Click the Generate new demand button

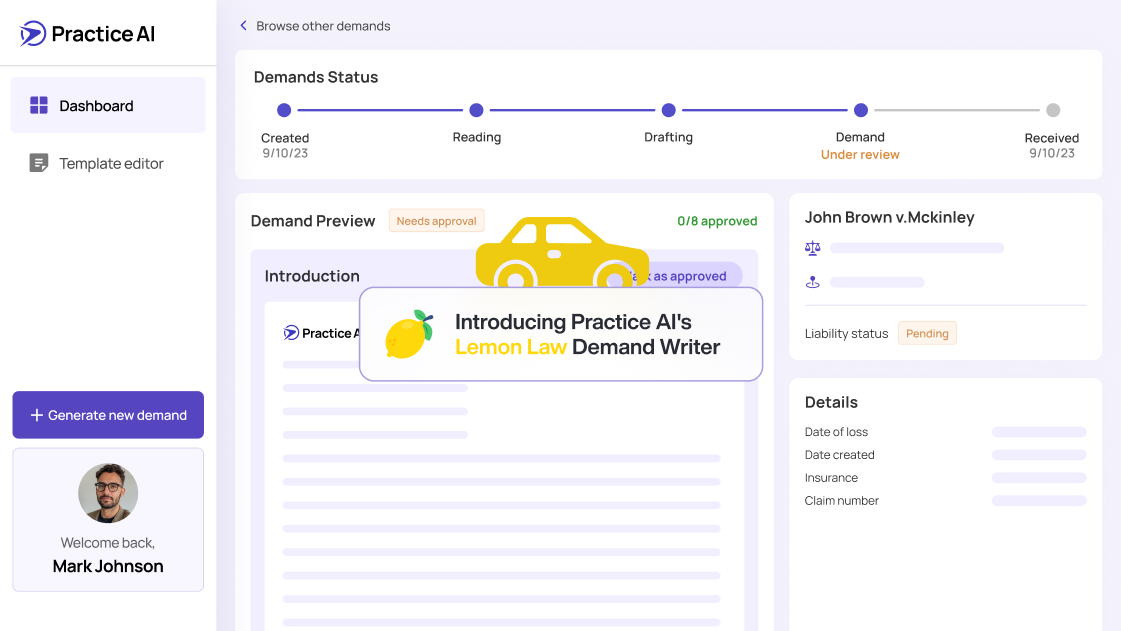[108, 415]
